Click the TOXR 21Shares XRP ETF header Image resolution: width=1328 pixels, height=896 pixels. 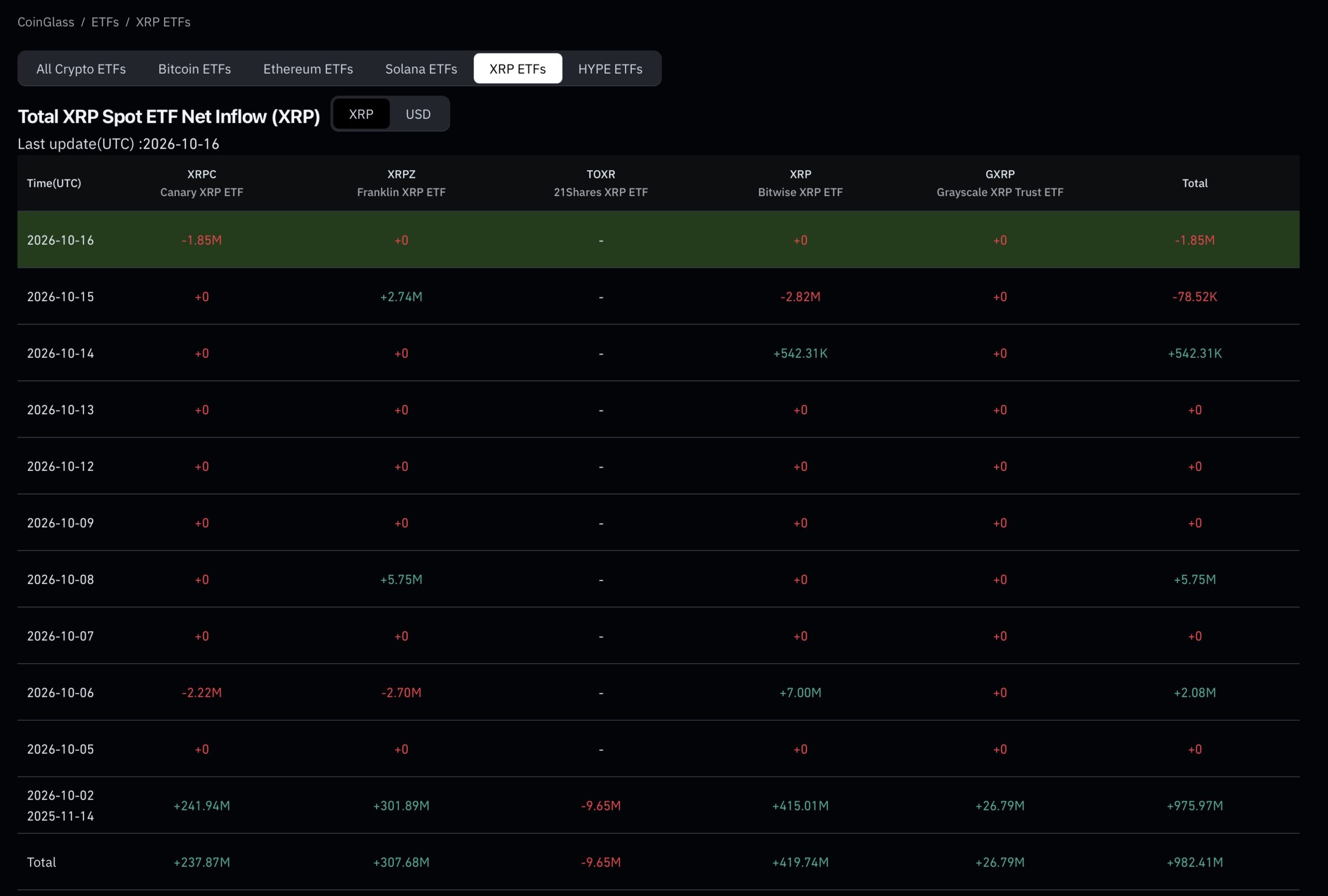(601, 183)
